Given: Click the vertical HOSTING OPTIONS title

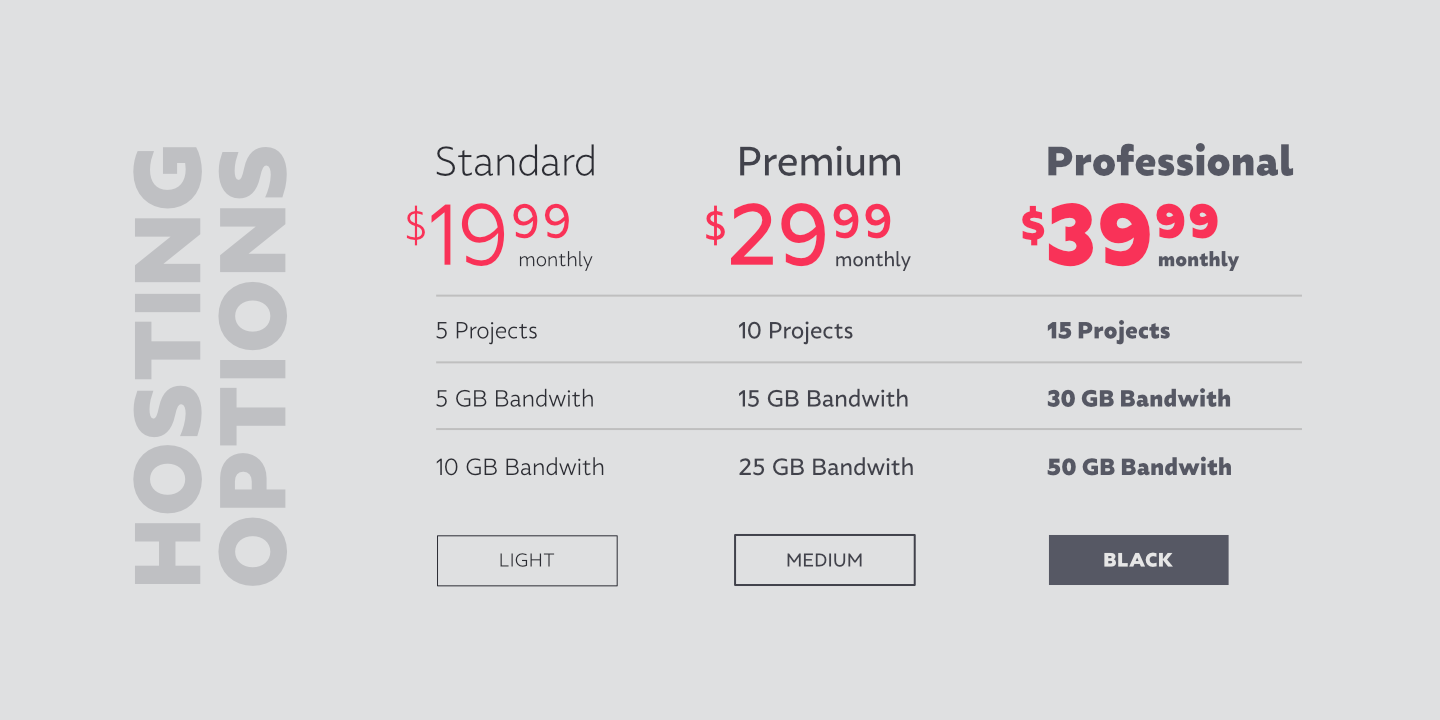Looking at the screenshot, I should [x=211, y=365].
